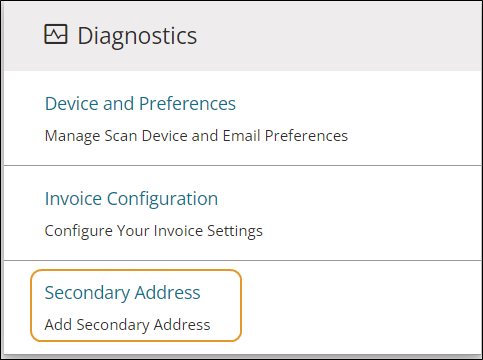
Task: Click blank area right of Secondary Address box
Action: click(360, 307)
